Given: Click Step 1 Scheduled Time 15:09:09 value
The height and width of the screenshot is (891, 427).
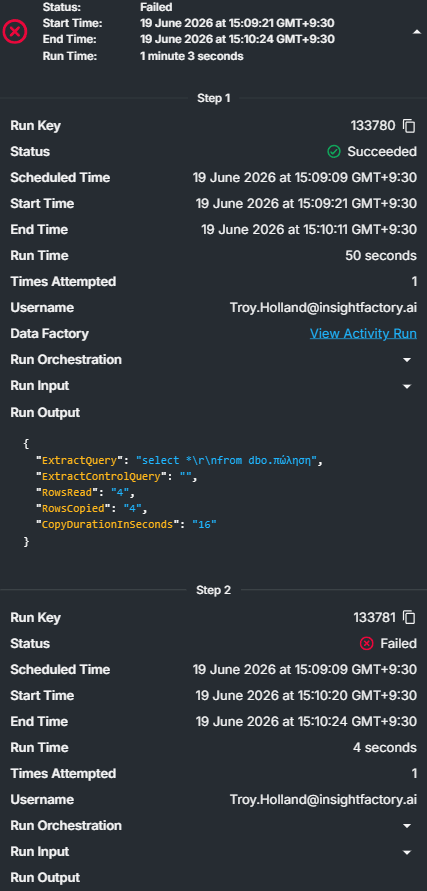Looking at the screenshot, I should pos(305,178).
